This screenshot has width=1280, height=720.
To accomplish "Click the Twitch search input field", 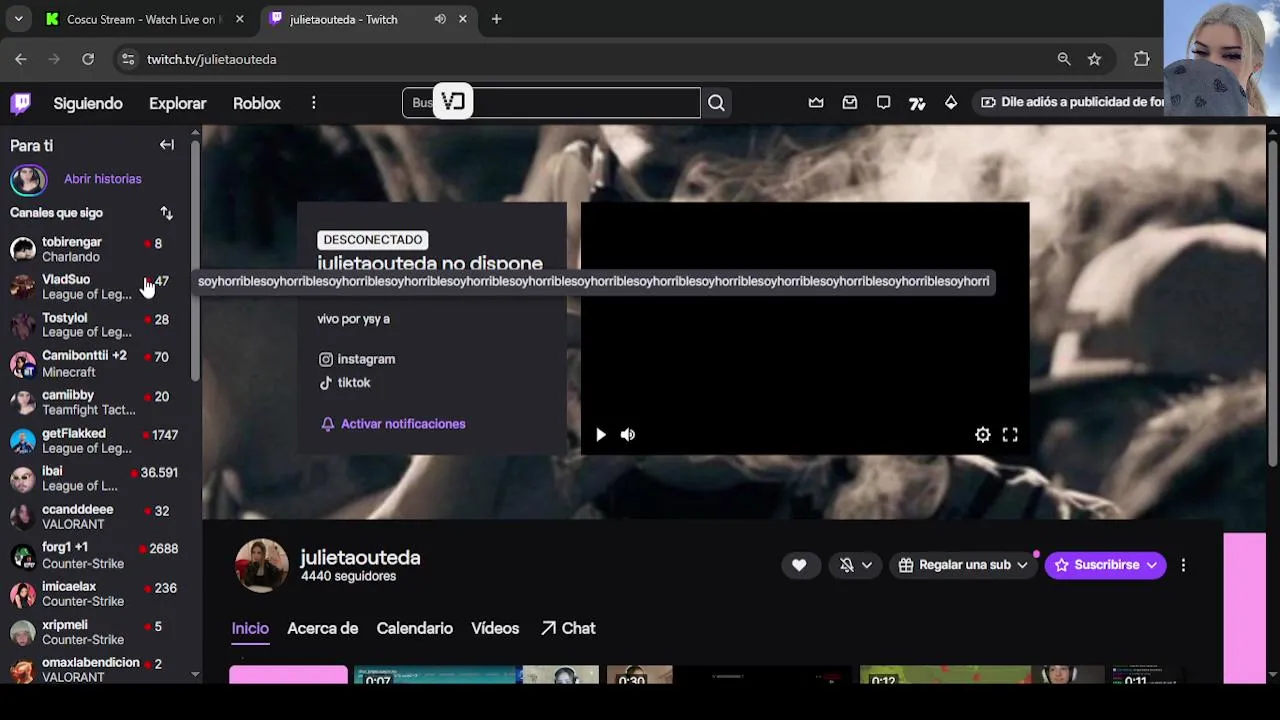I will (551, 102).
